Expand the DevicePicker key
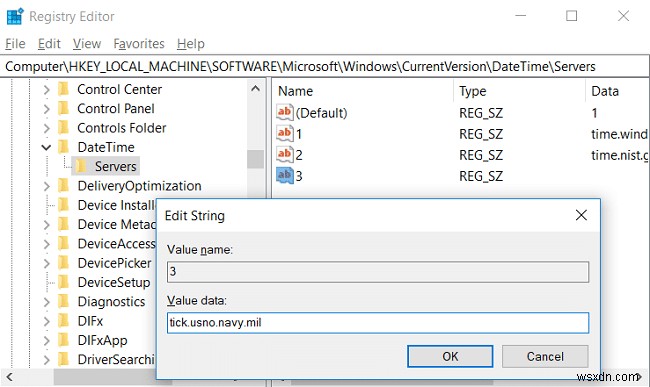The height and width of the screenshot is (387, 650). [x=46, y=263]
